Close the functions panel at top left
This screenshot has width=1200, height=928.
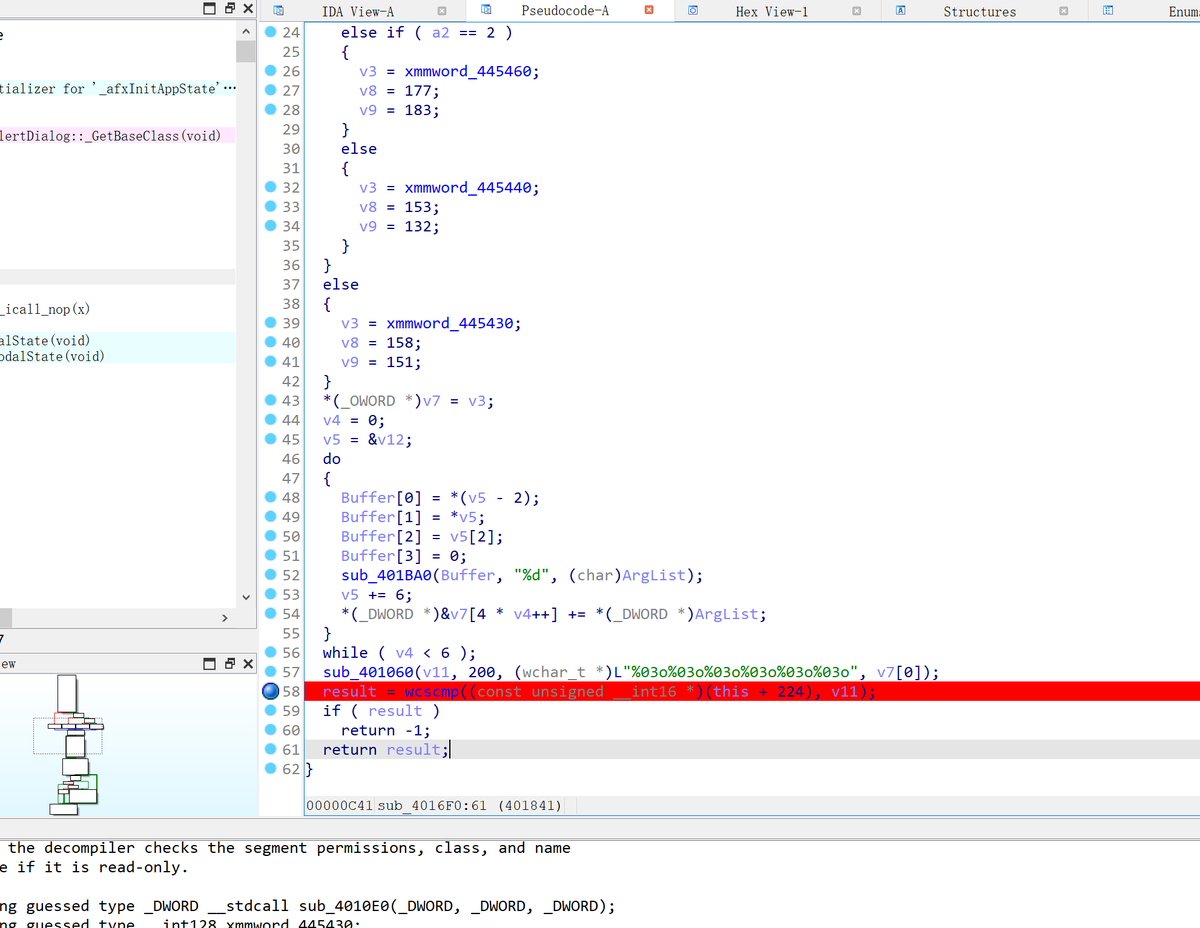pos(247,9)
